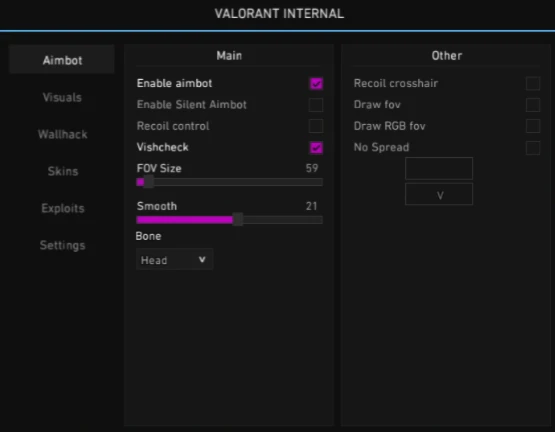Image resolution: width=555 pixels, height=432 pixels.
Task: Tick the Enable Silent Aimbot checkbox
Action: (x=316, y=105)
